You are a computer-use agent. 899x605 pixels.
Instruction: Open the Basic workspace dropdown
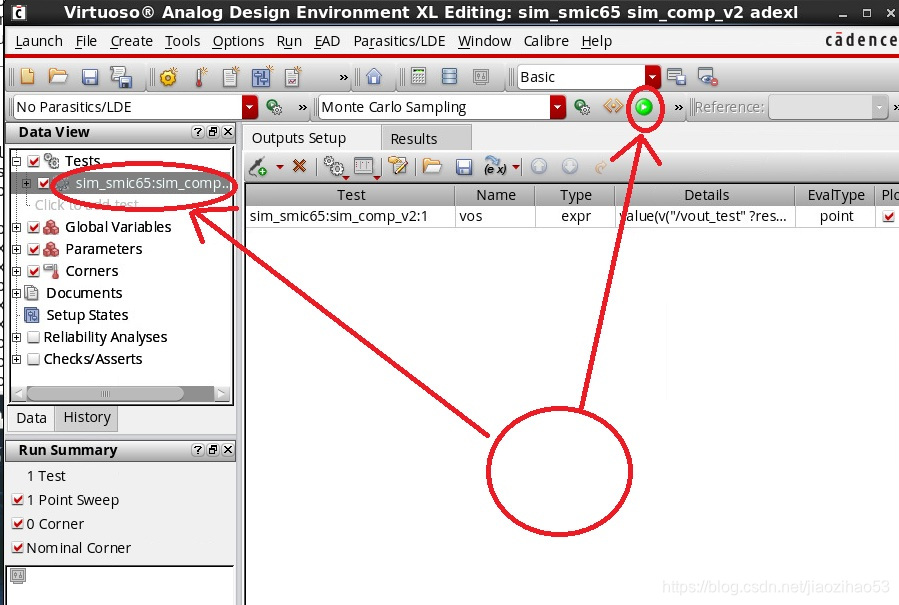652,77
